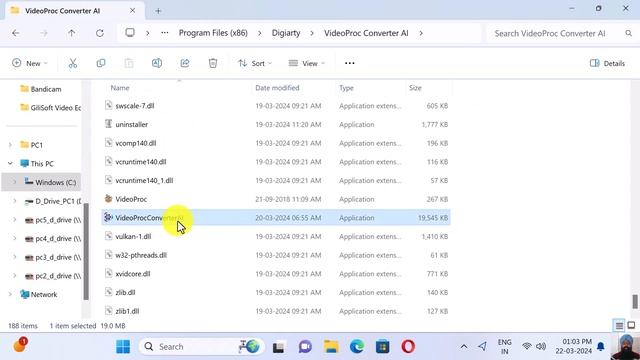640x360 pixels.
Task: Open the Sort dropdown
Action: pos(255,63)
